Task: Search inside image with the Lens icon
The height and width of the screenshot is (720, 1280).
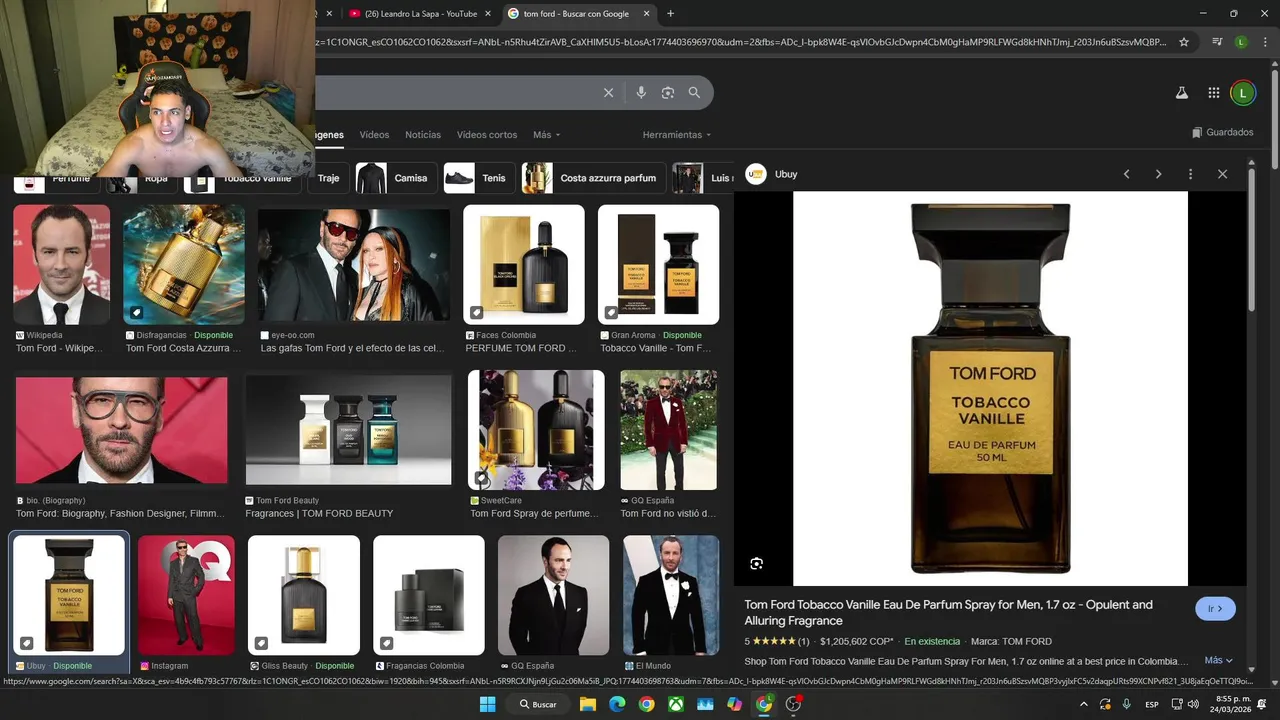Action: (757, 564)
